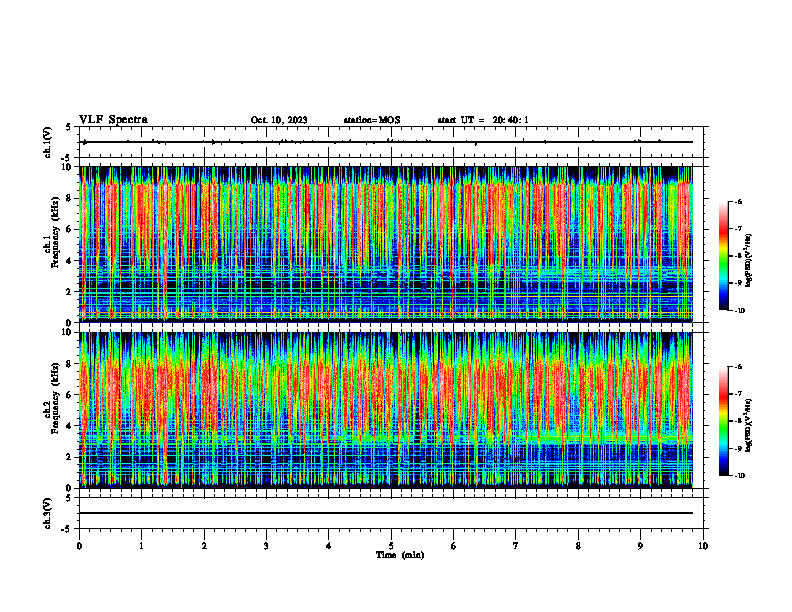Click time-axis tick label '6'
This screenshot has width=792, height=612.
454,546
